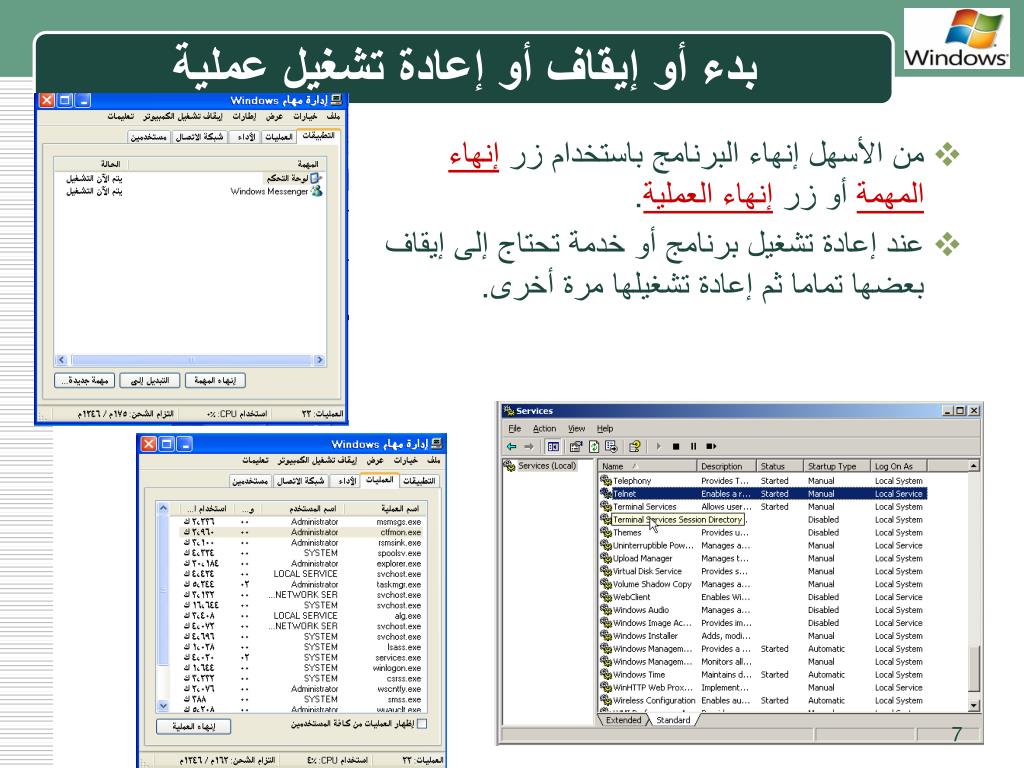The height and width of the screenshot is (768, 1024).
Task: Select Wireless Configuration service row
Action: (x=763, y=700)
